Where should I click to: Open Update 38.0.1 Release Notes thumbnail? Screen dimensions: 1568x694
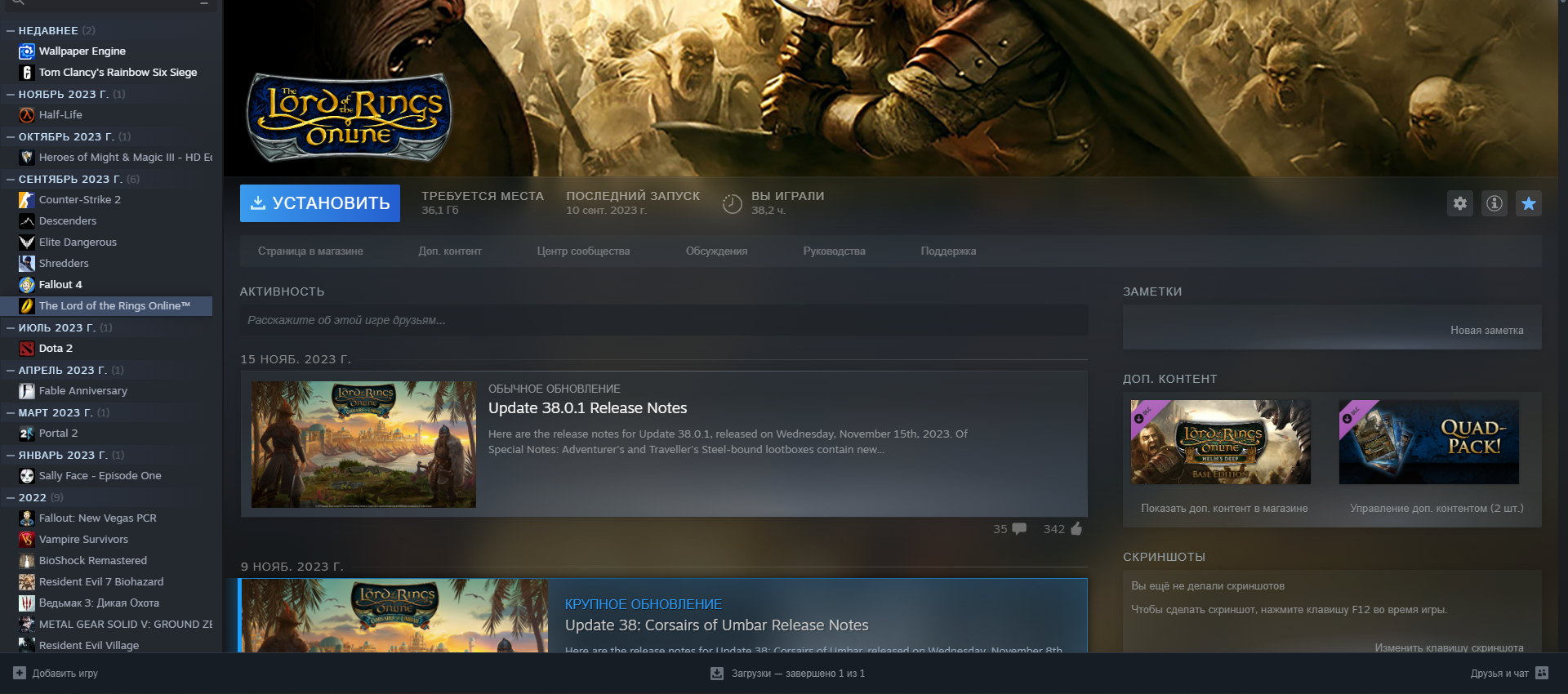(x=363, y=445)
